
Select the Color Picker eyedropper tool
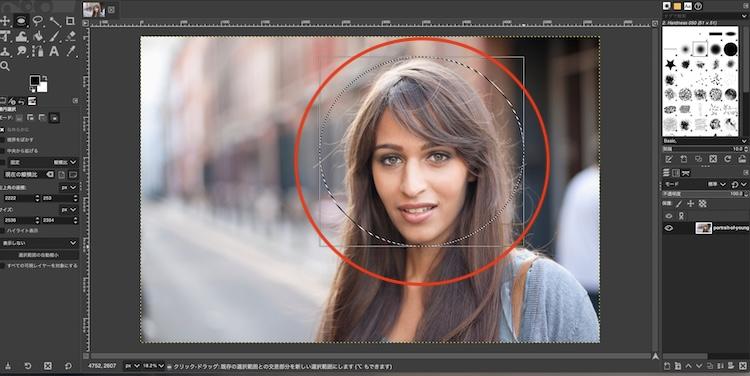pos(71,51)
